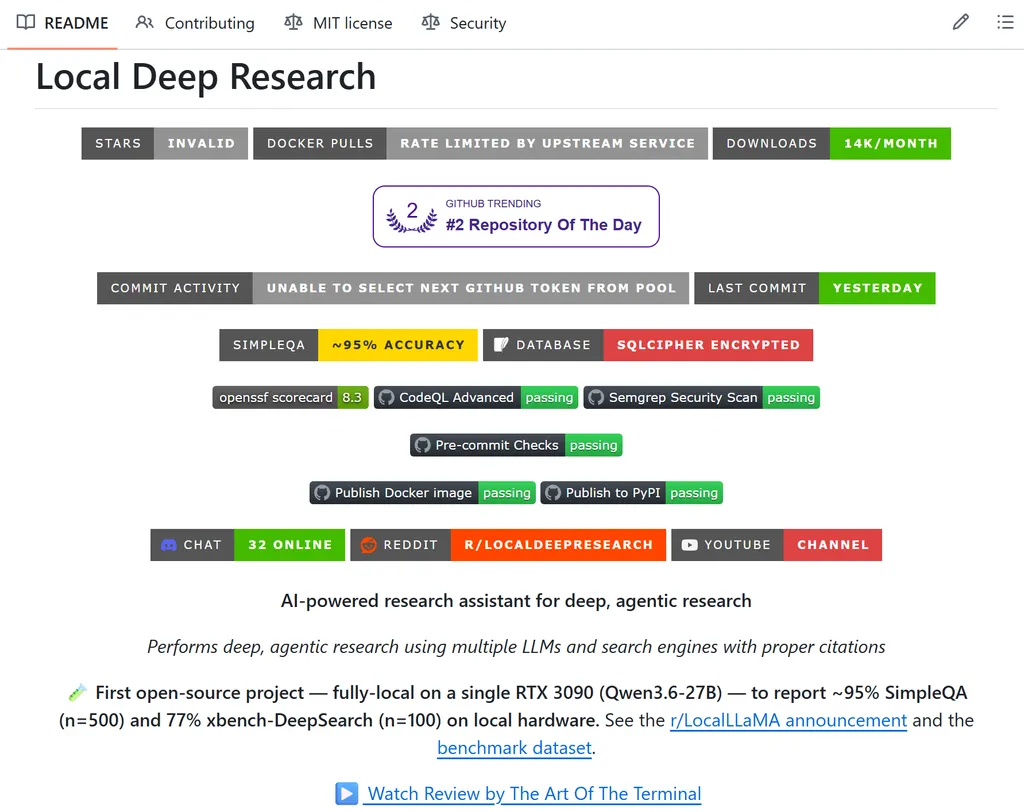Click the Commit Activity badge
The image size is (1024, 812).
point(392,288)
